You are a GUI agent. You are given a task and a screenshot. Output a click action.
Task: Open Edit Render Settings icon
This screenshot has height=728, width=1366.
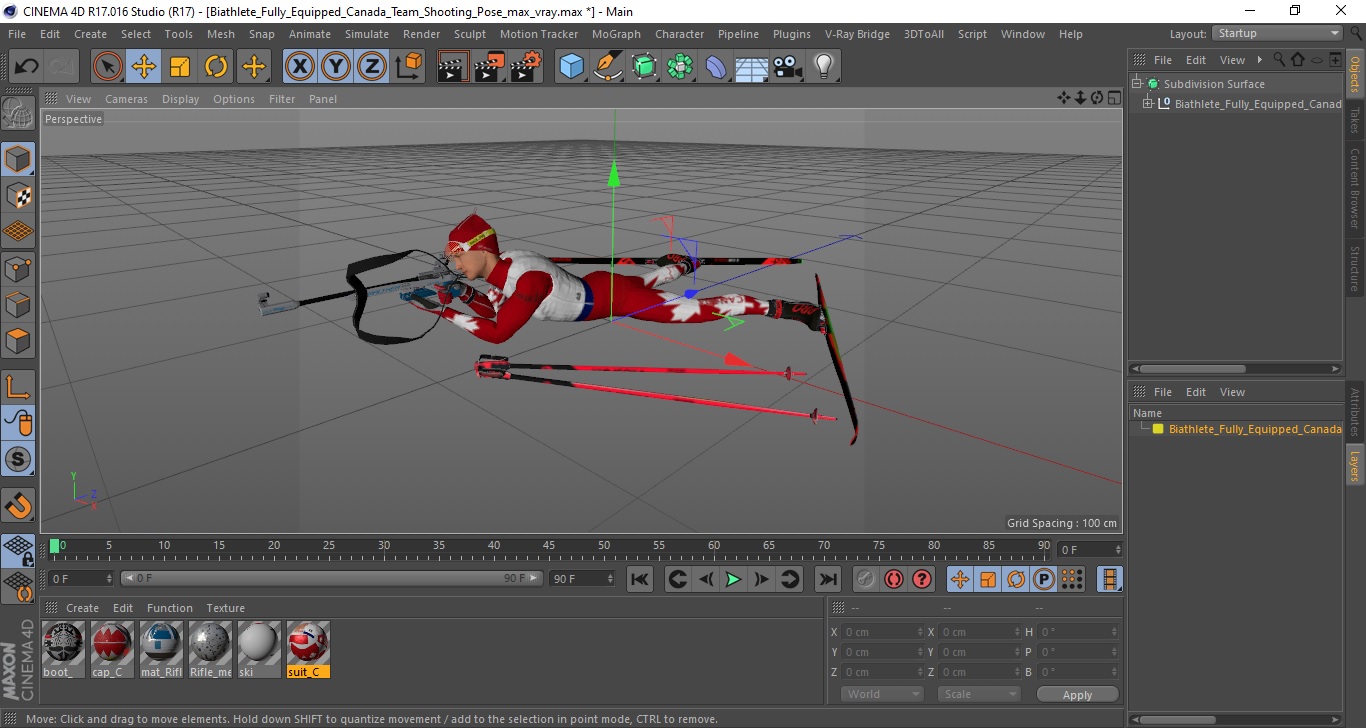pos(526,67)
